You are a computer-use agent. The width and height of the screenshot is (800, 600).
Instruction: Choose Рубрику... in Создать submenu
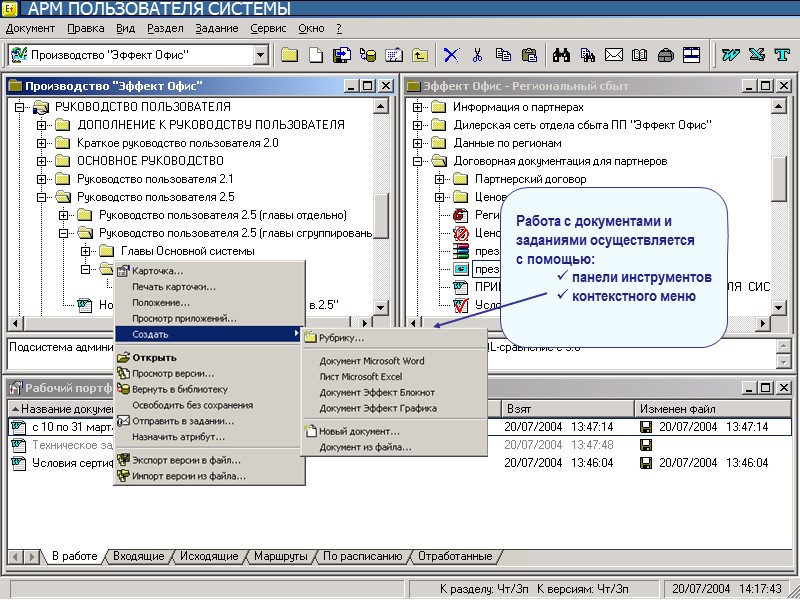tap(394, 338)
